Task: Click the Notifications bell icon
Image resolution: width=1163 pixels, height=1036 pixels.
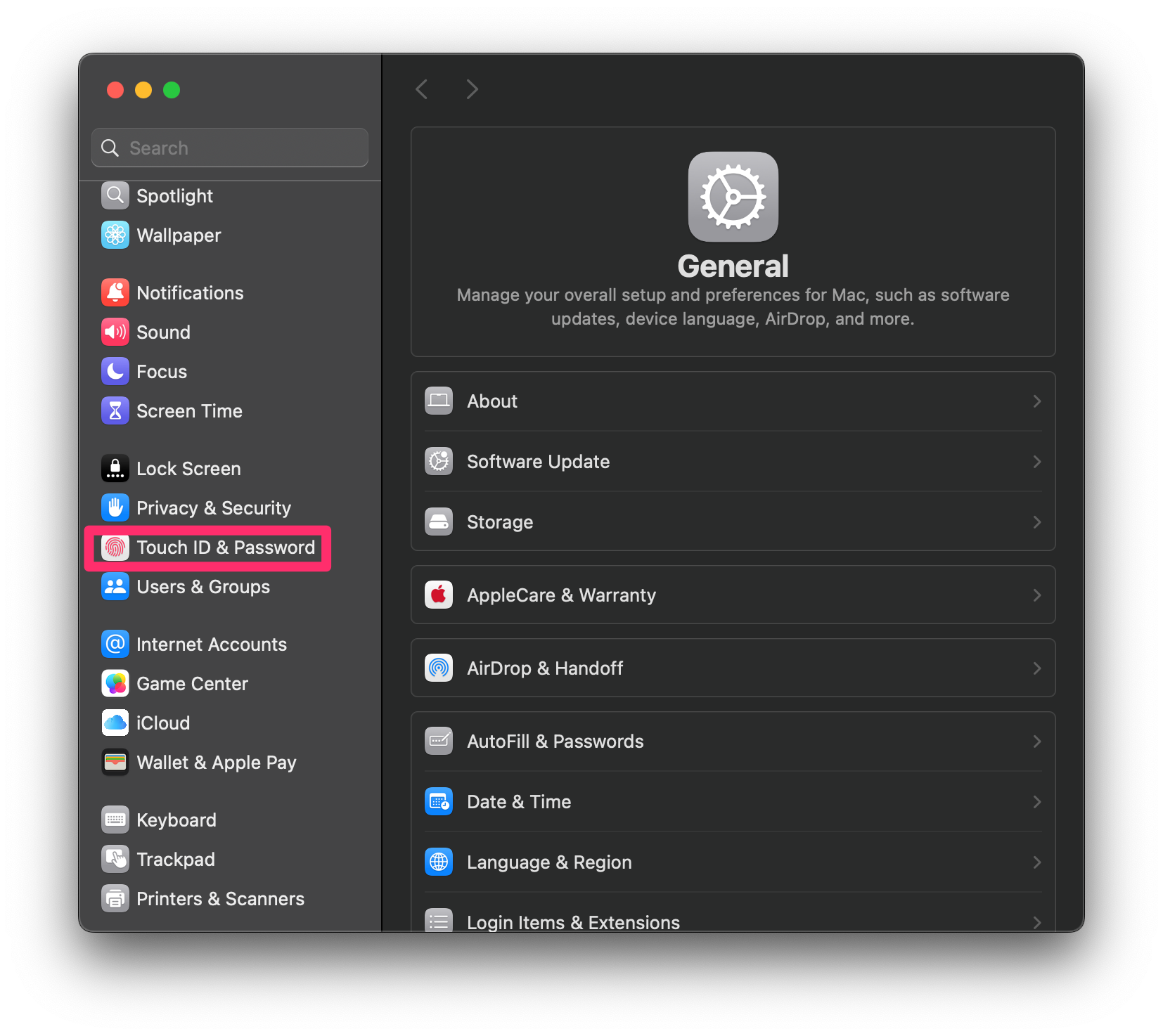Action: pos(115,292)
